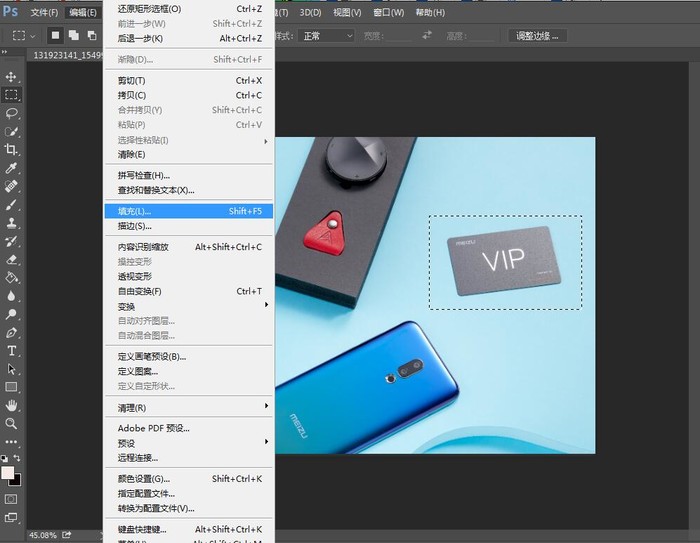Select the Quick Selection tool
This screenshot has width=700, height=543.
pyautogui.click(x=11, y=131)
